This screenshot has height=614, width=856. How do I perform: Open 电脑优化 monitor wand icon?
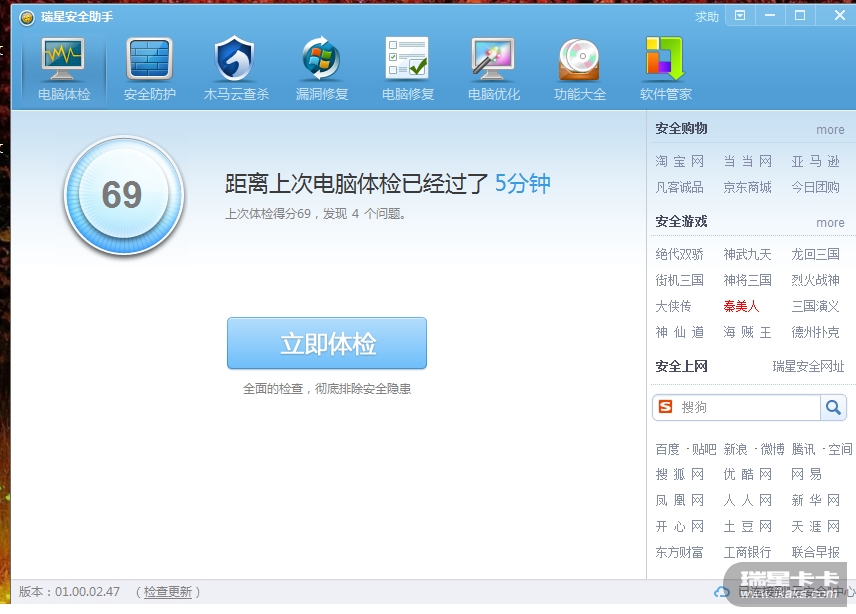[494, 59]
